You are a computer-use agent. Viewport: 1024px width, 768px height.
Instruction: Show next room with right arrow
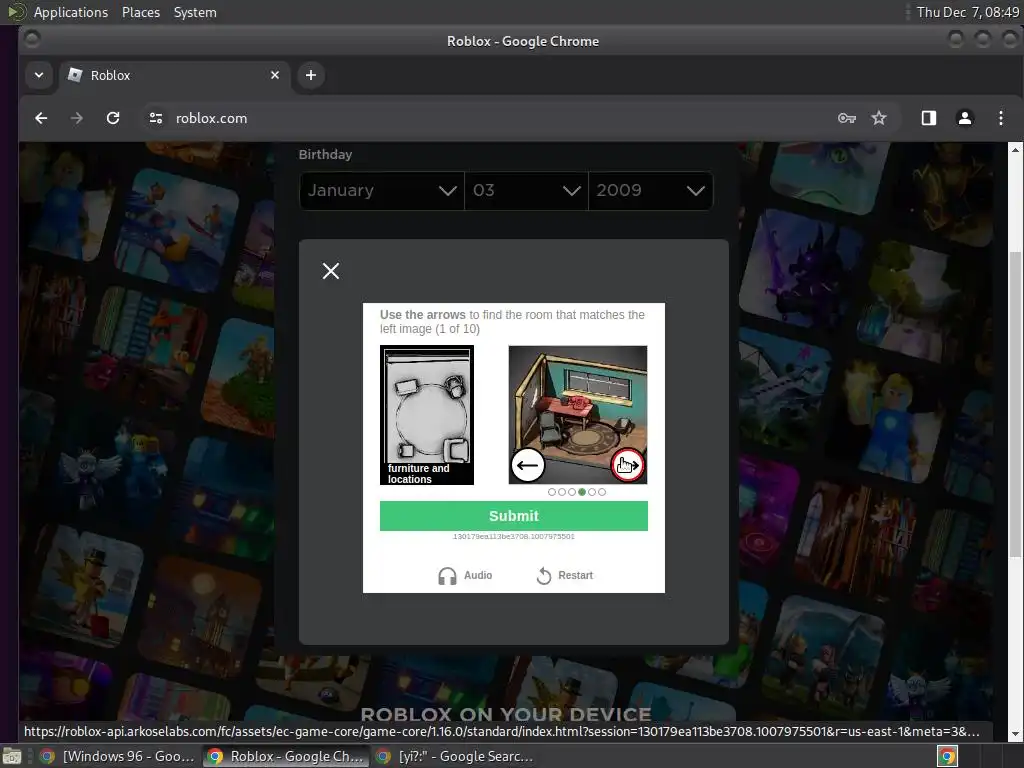628,465
